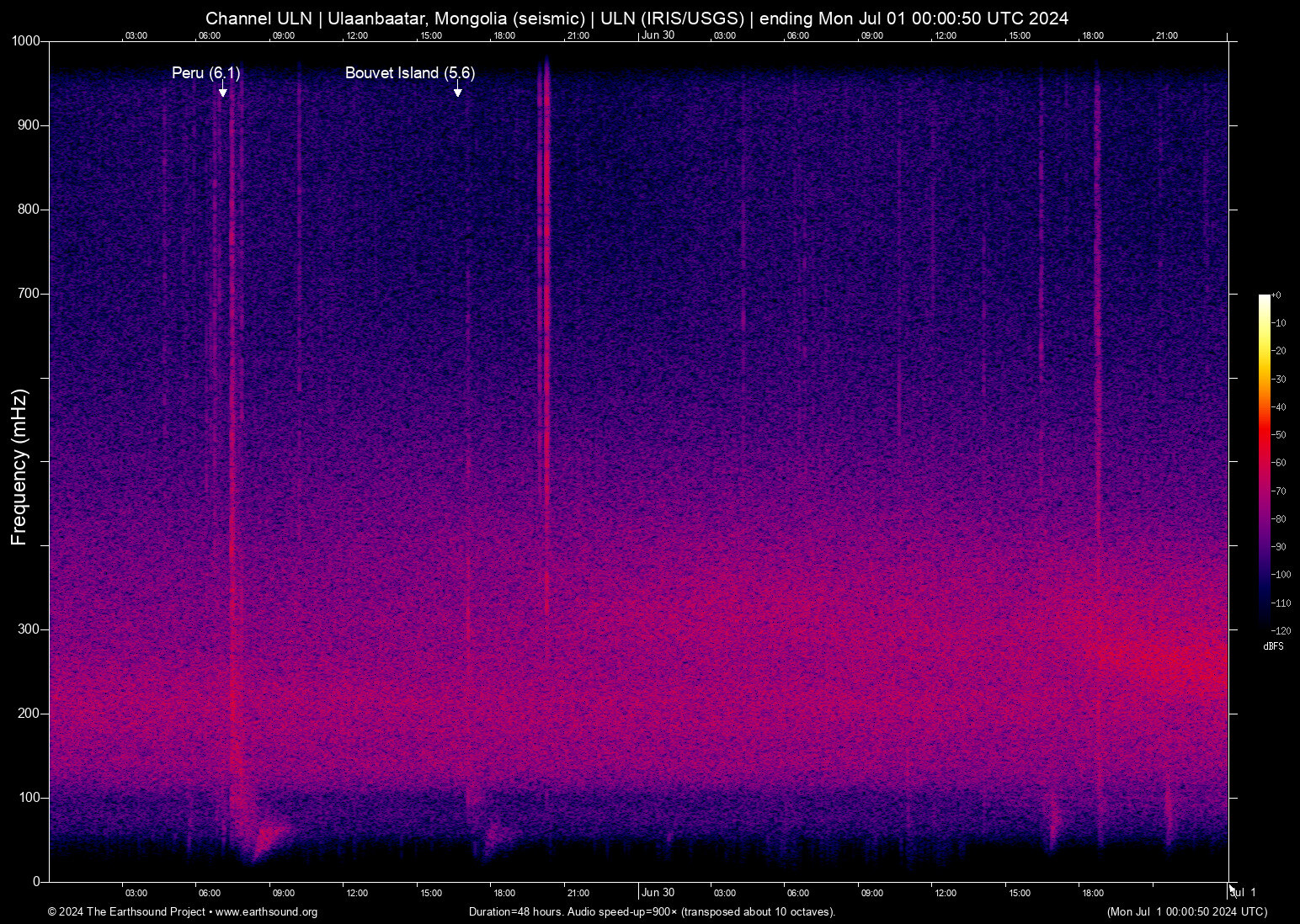Select the 1000 frequency tick label
Viewport: 1300px width, 924px height.
(26, 41)
